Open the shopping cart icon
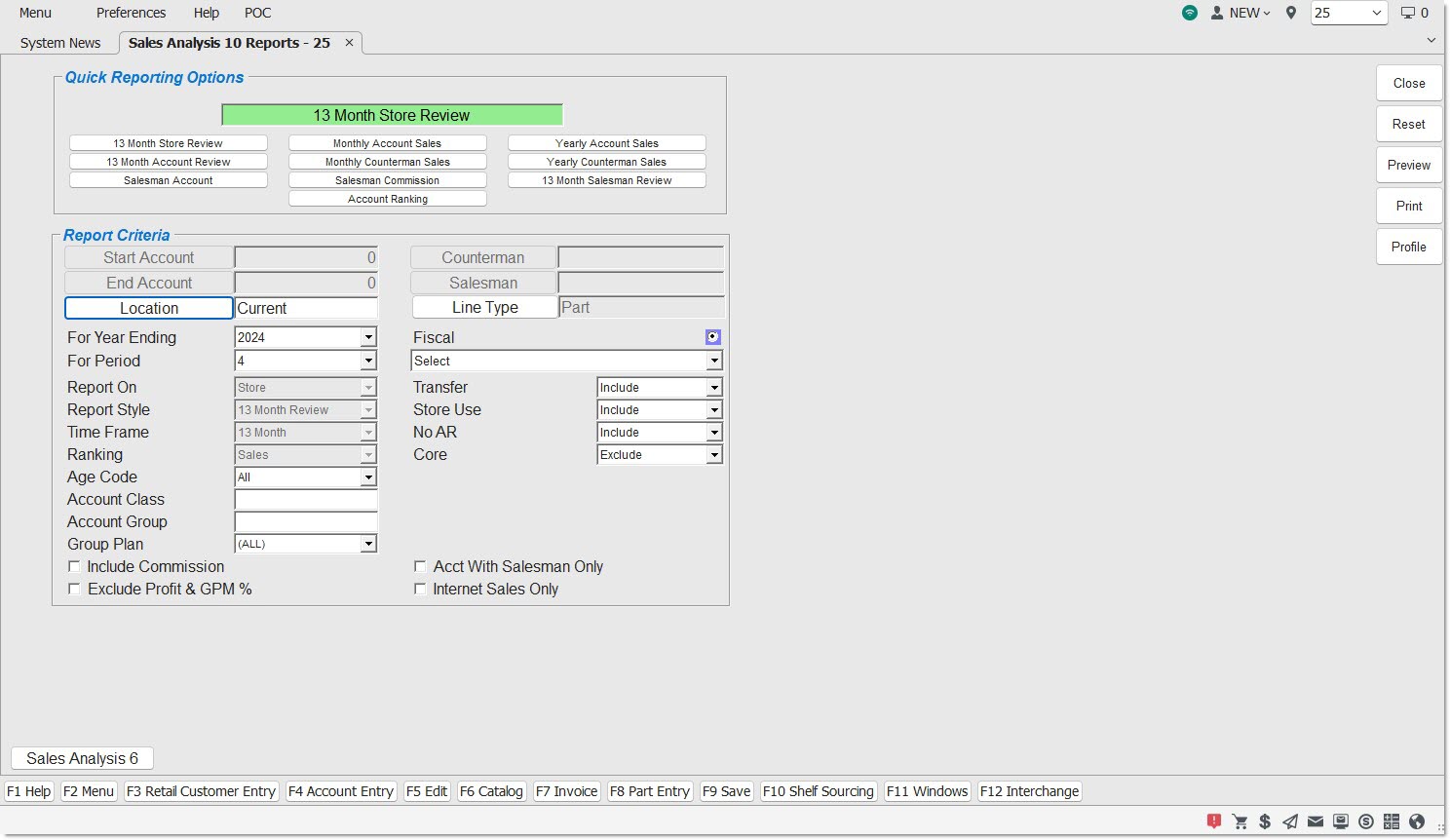This screenshot has width=1450, height=840. tap(1240, 821)
